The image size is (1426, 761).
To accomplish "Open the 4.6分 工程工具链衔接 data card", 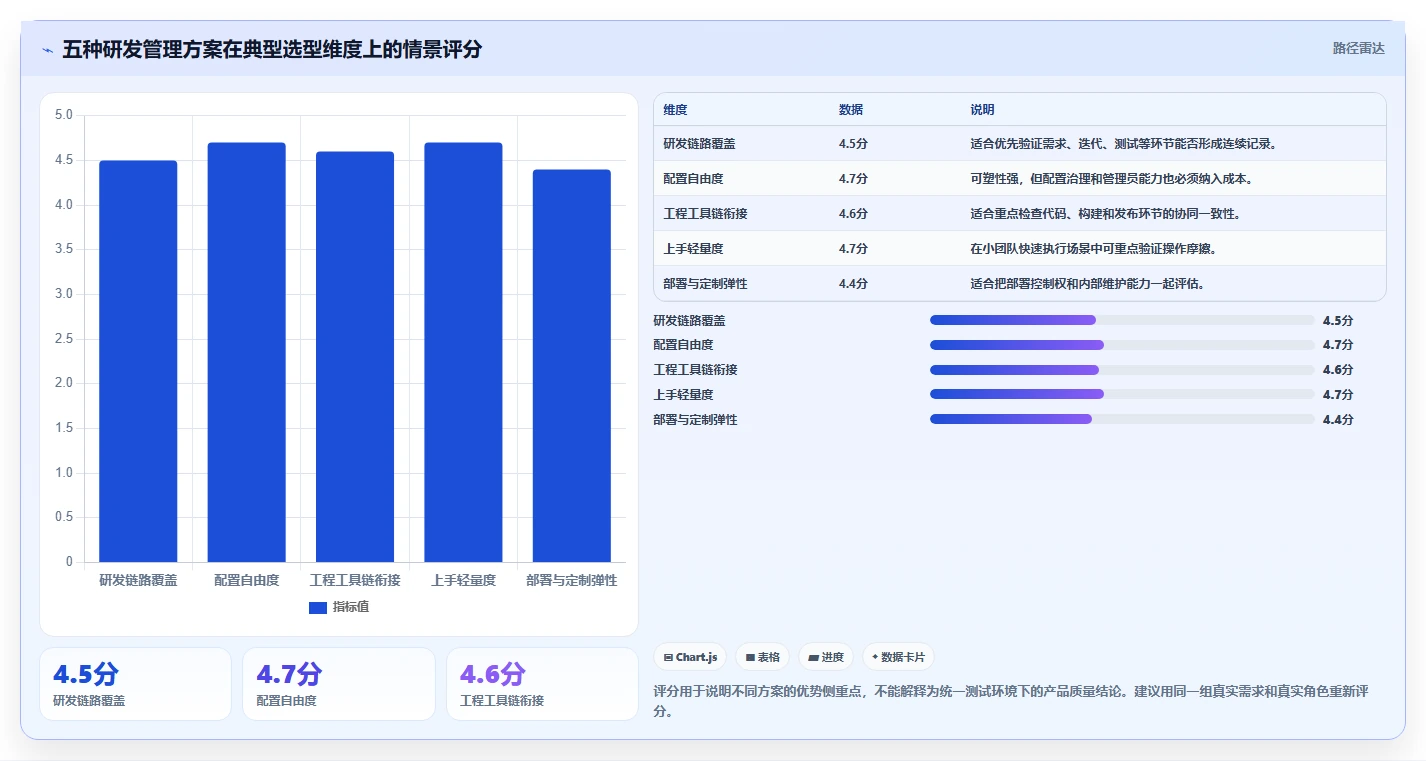I will (x=542, y=684).
